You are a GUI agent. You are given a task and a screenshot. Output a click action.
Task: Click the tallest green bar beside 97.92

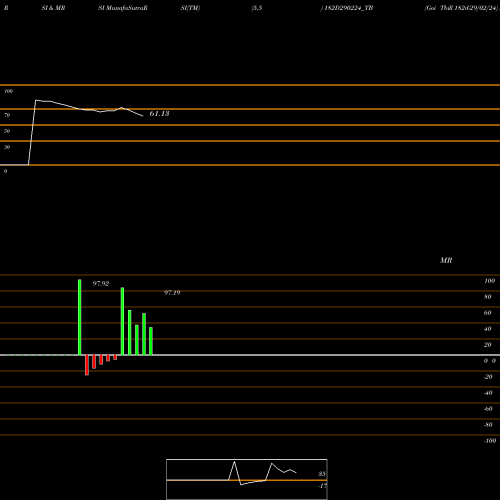pos(80,317)
